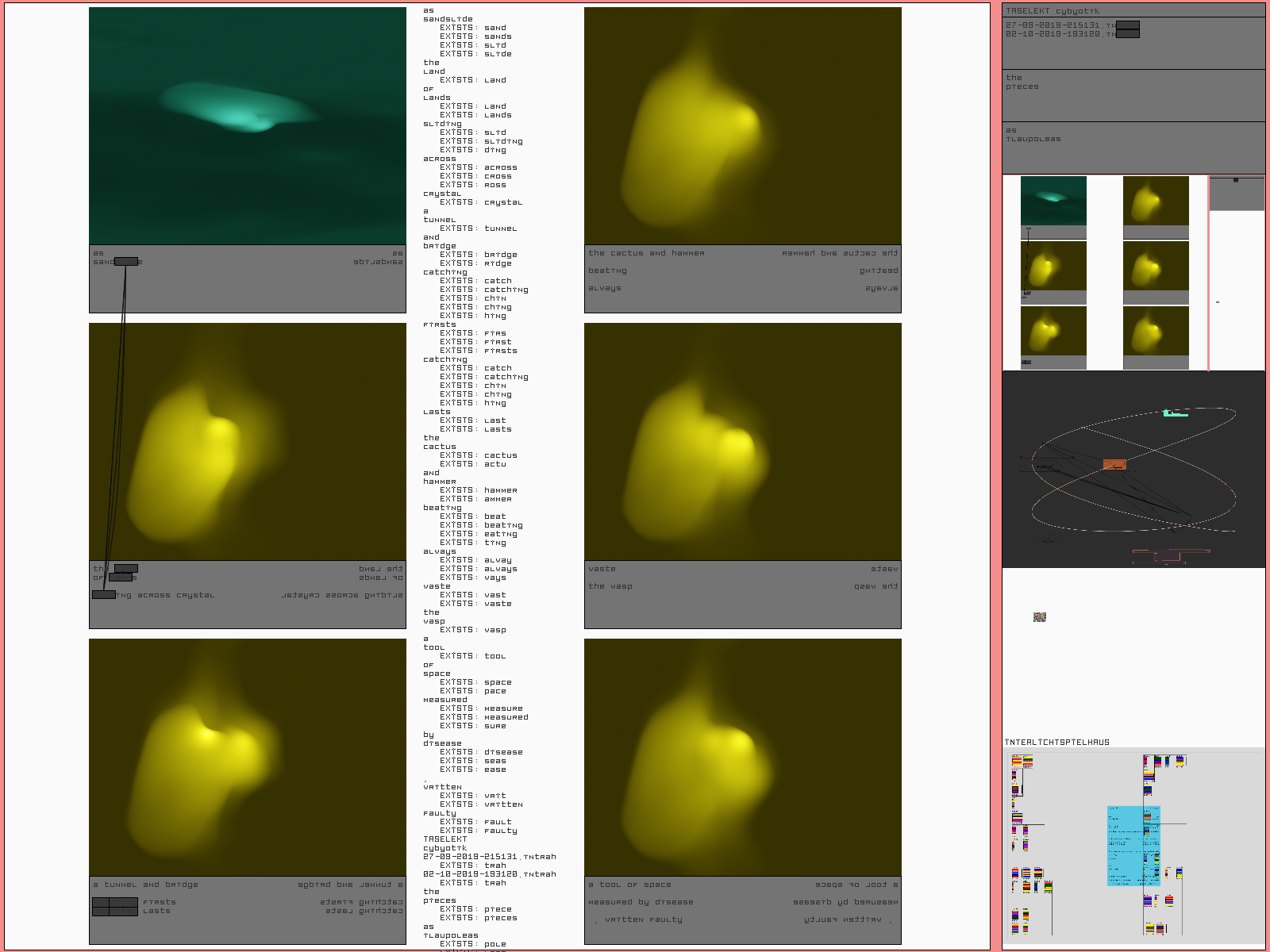The image size is (1270, 952).
Task: Click small handle atop gray minimap box
Action: point(1236,180)
